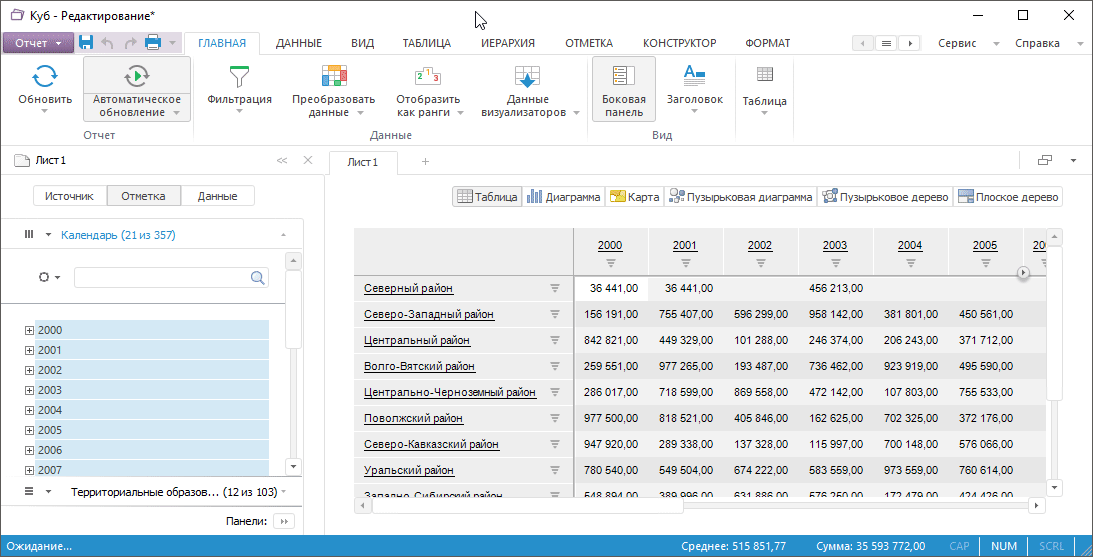Click the window layout switch icon
Viewport: 1093px width, 557px height.
(x=1045, y=160)
